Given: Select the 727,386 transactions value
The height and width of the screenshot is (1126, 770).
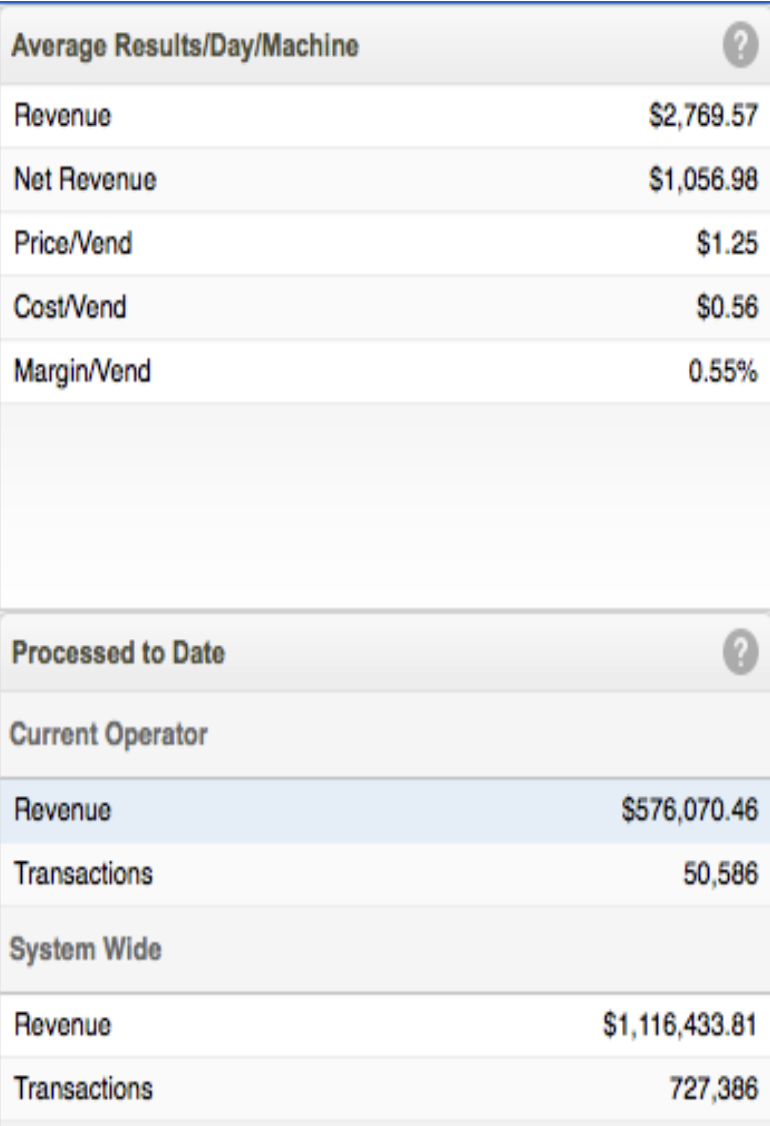Looking at the screenshot, I should [714, 1089].
